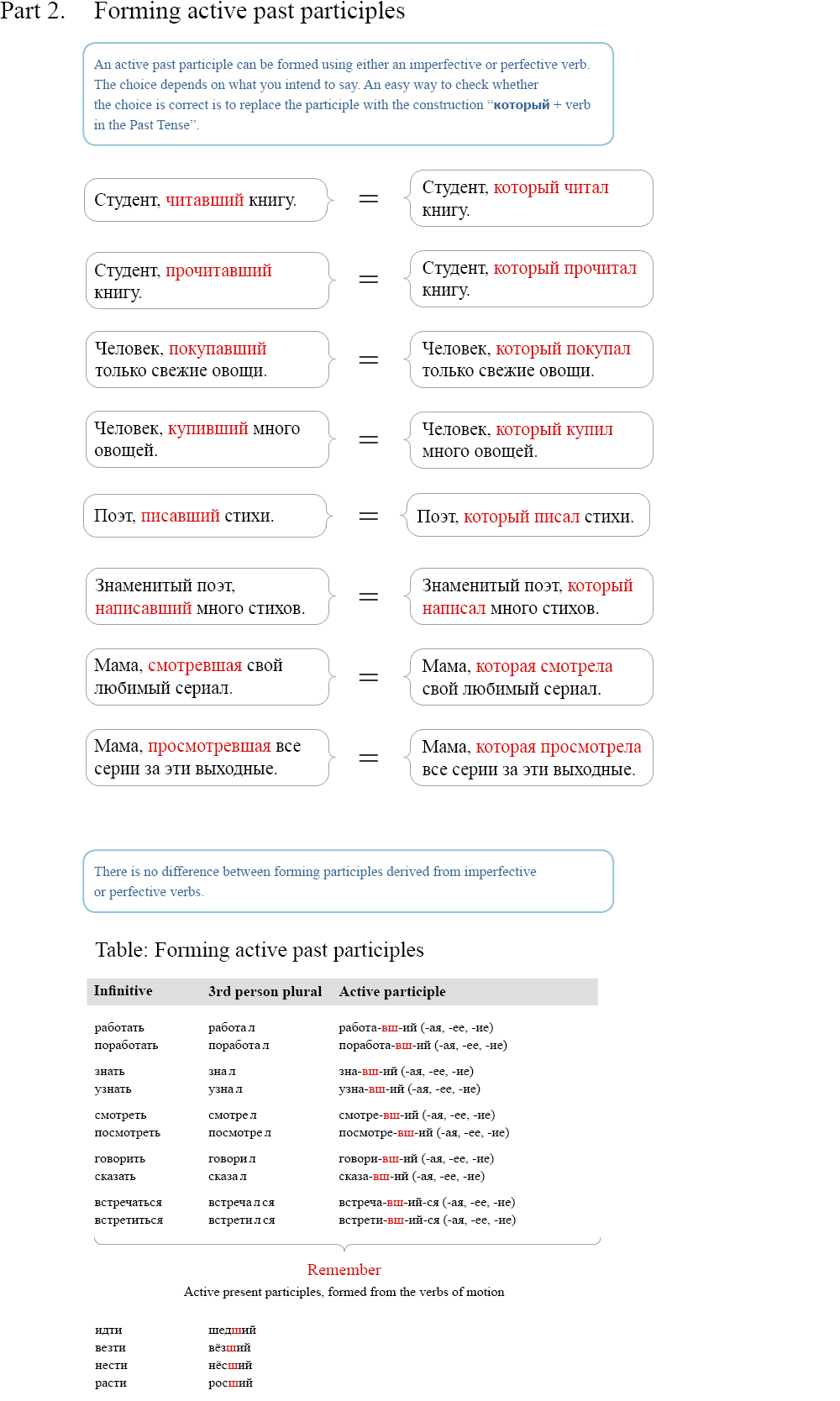The height and width of the screenshot is (1401, 840).
Task: Click the box 'Студент, который прочитал книгу.'
Action: tap(531, 279)
